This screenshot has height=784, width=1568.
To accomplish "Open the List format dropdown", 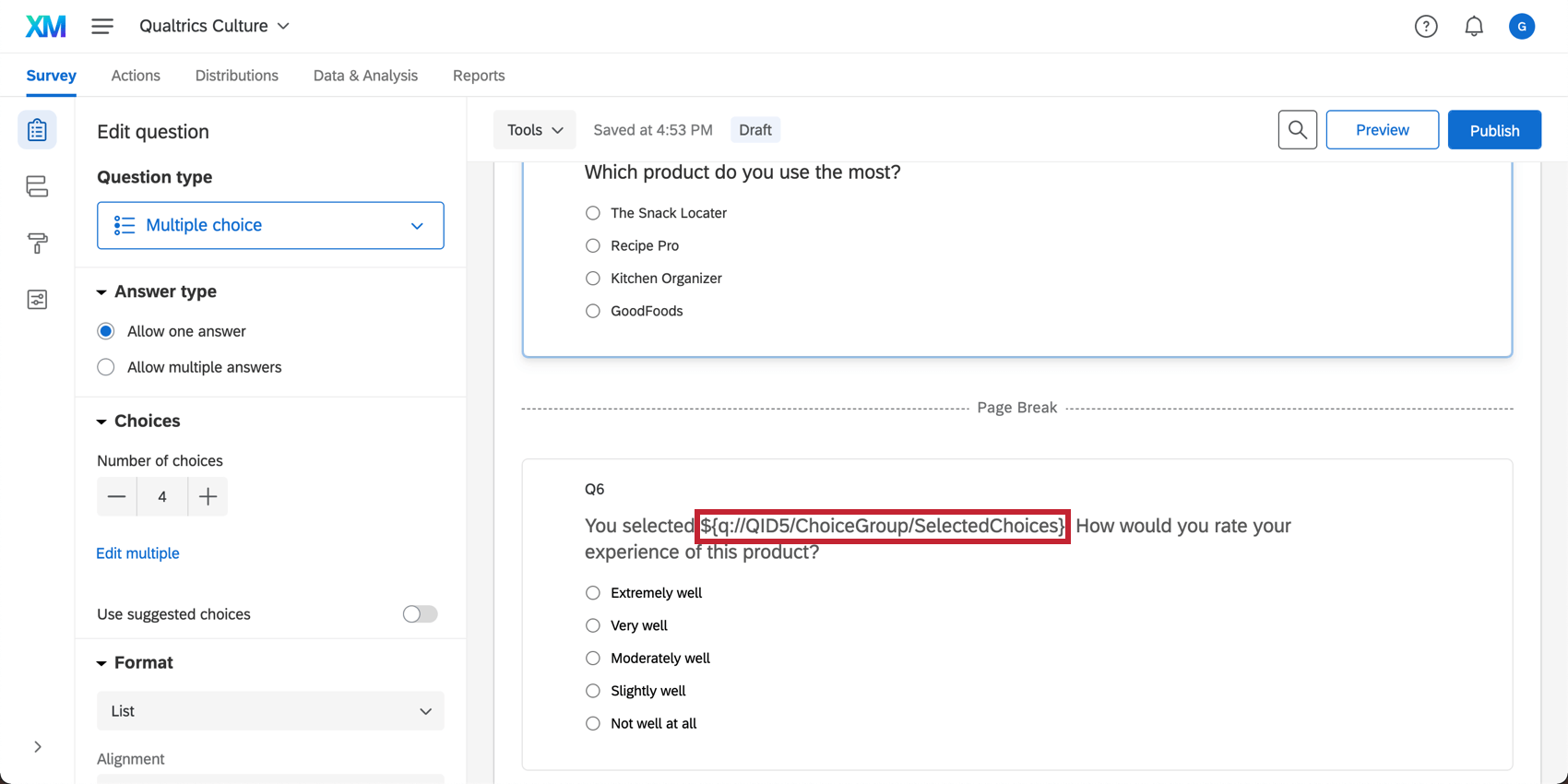I will [x=270, y=711].
